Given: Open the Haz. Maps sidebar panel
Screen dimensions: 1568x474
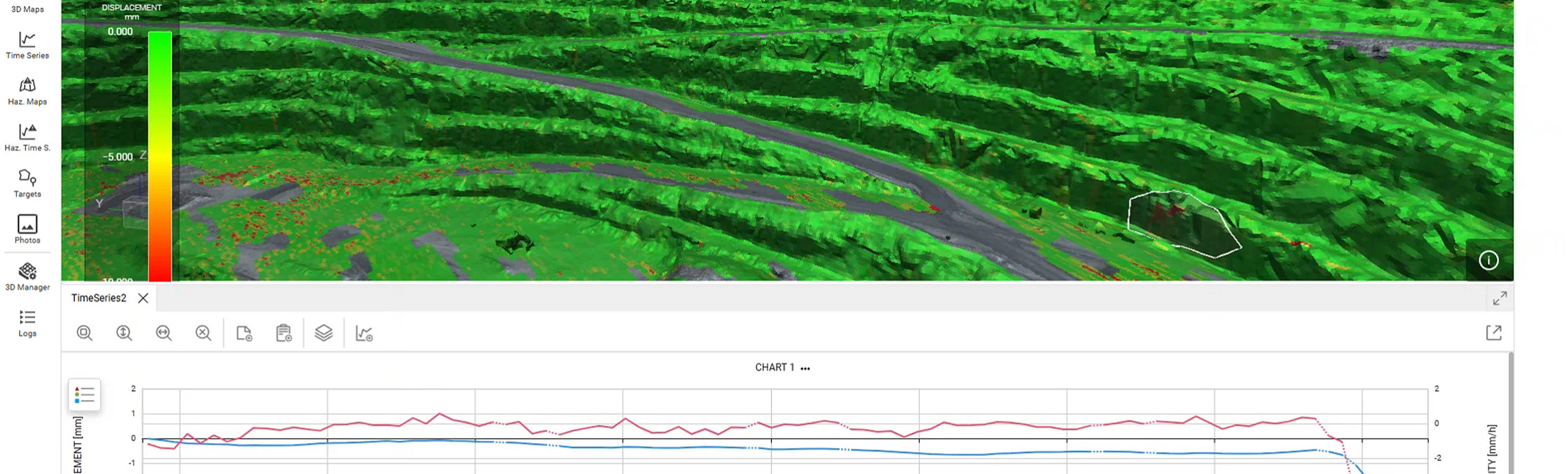Looking at the screenshot, I should point(27,92).
